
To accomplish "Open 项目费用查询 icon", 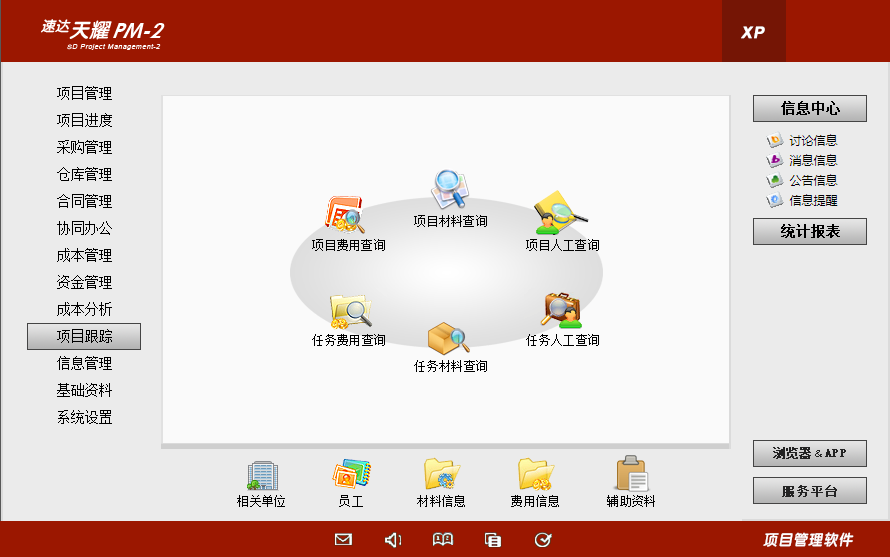I will tap(344, 215).
